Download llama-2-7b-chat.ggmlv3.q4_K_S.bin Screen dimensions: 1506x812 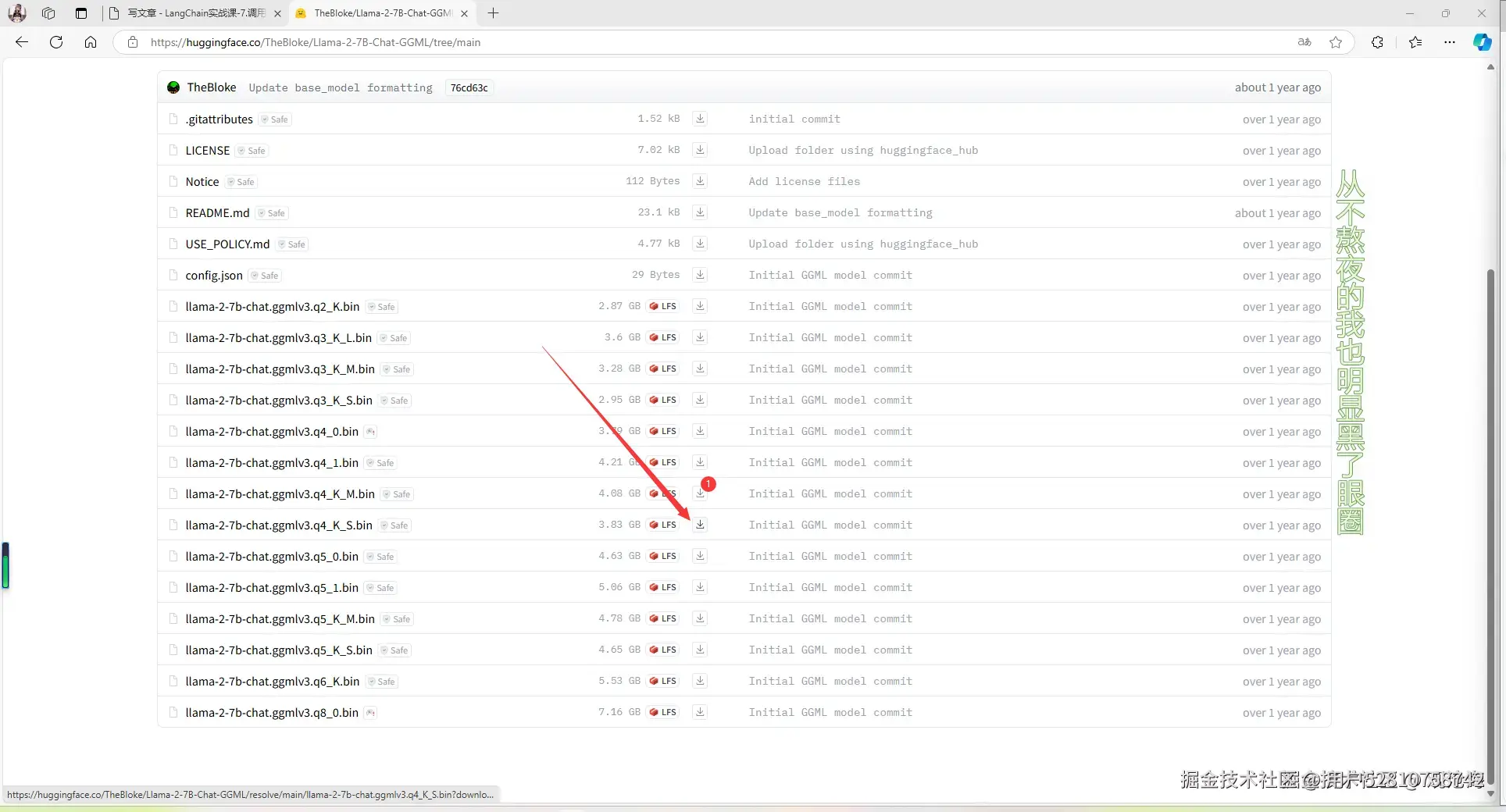coord(700,525)
